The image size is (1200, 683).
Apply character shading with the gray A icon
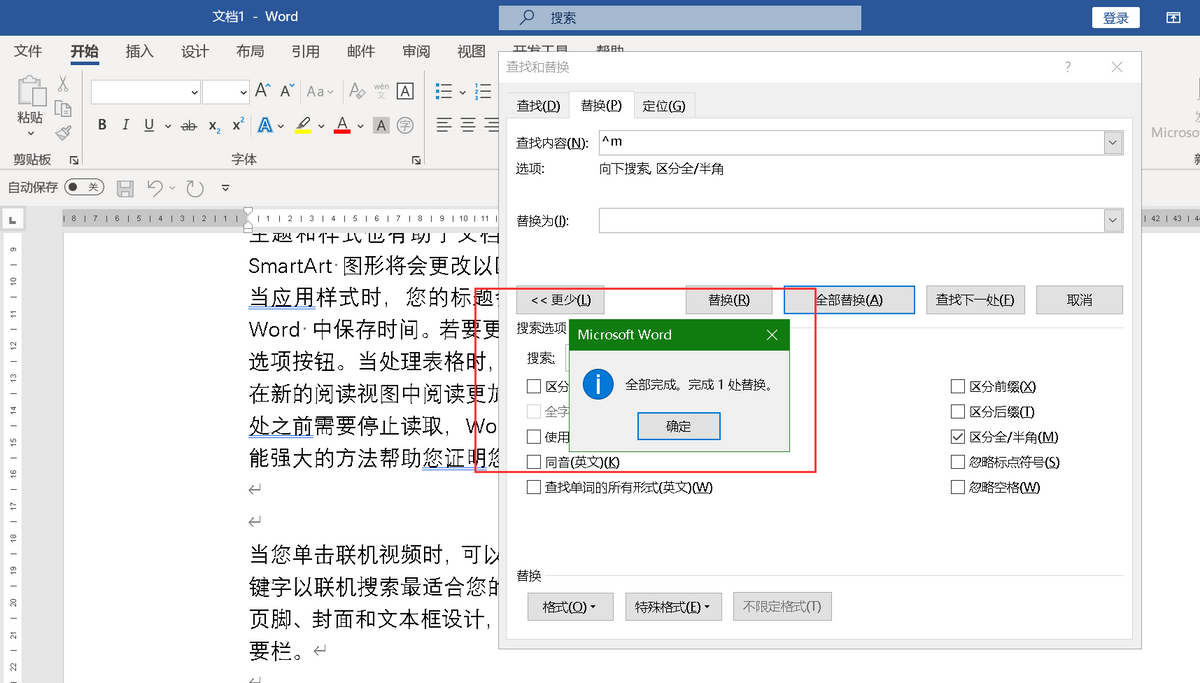(x=381, y=126)
